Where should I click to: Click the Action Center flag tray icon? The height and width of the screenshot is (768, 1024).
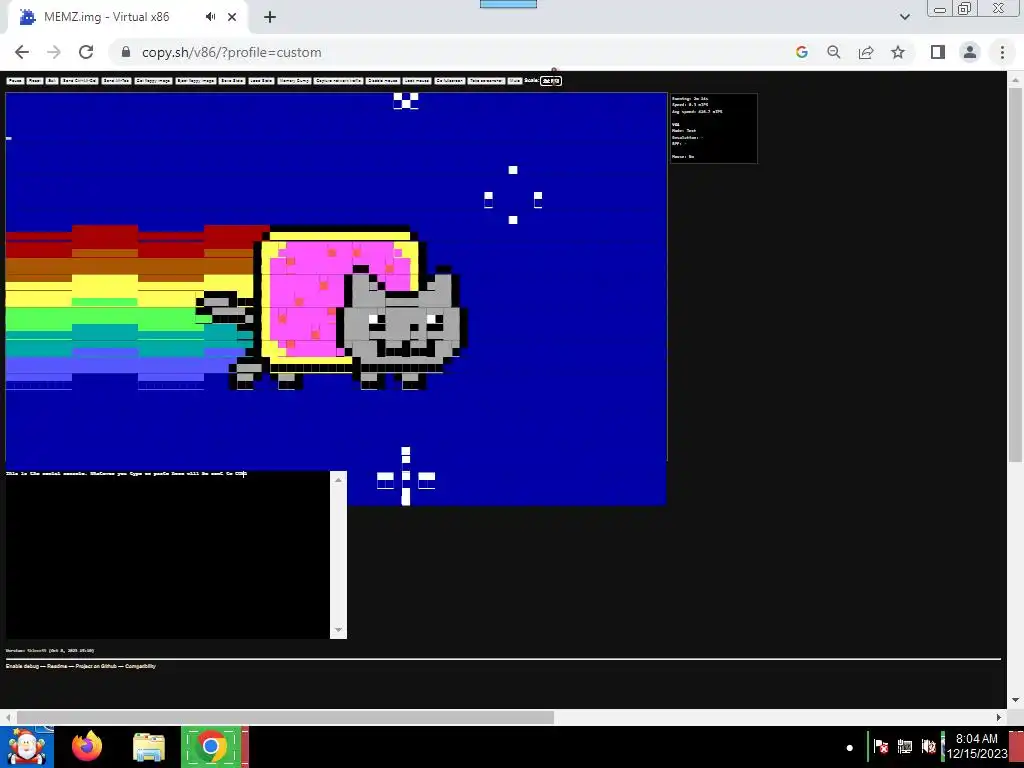click(881, 746)
